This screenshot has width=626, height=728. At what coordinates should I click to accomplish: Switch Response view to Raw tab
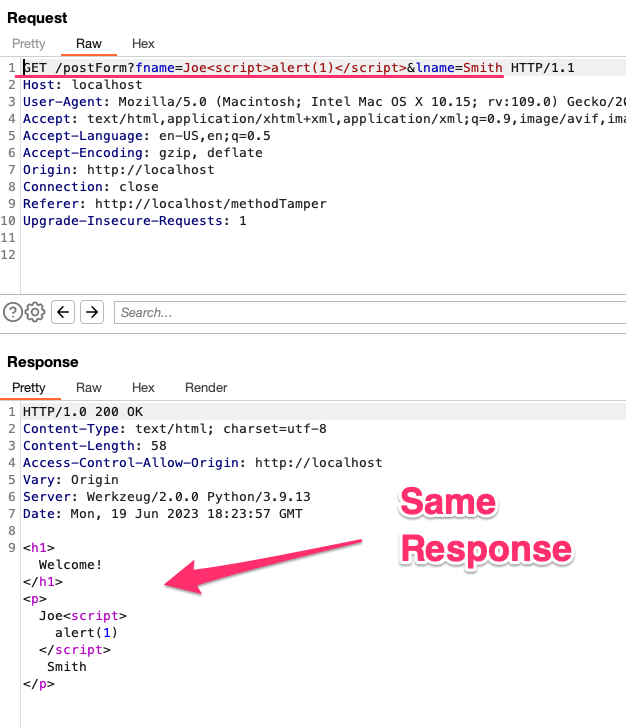89,388
